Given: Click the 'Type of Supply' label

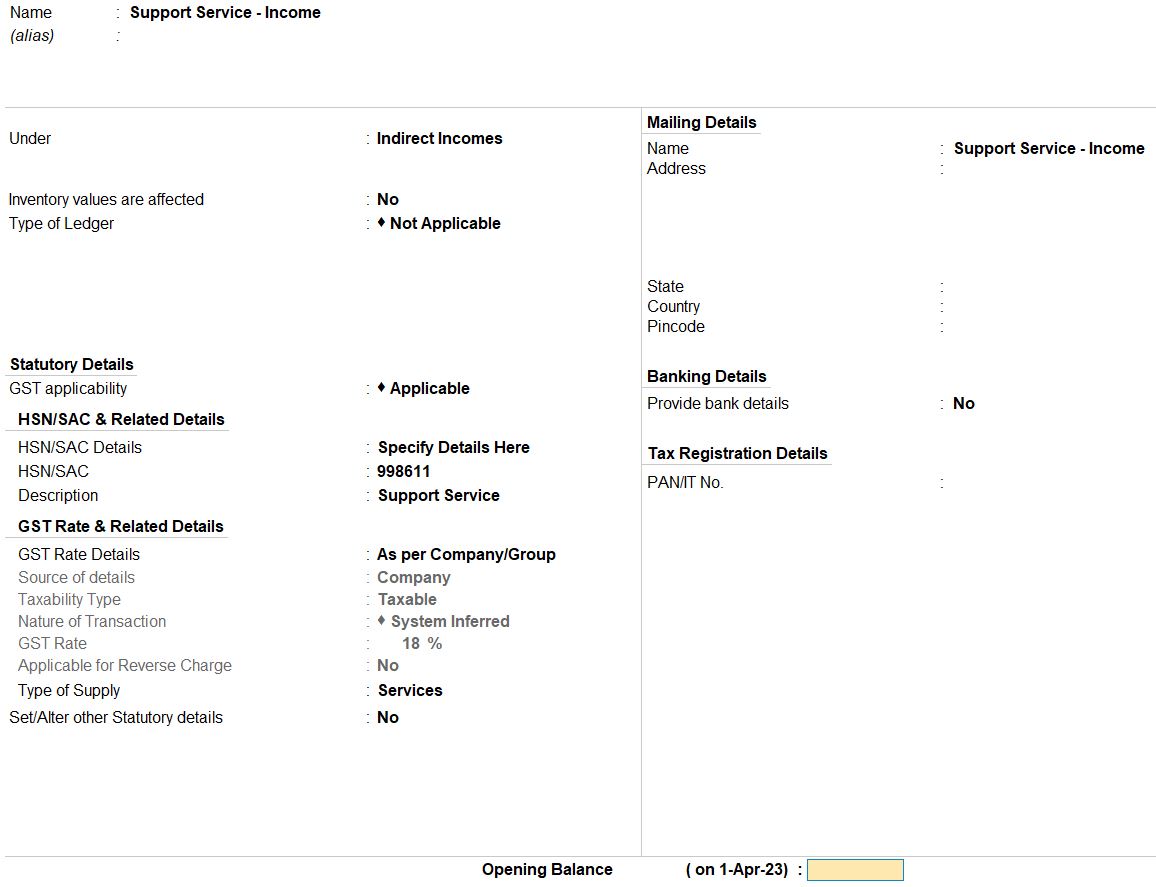Looking at the screenshot, I should point(69,691).
